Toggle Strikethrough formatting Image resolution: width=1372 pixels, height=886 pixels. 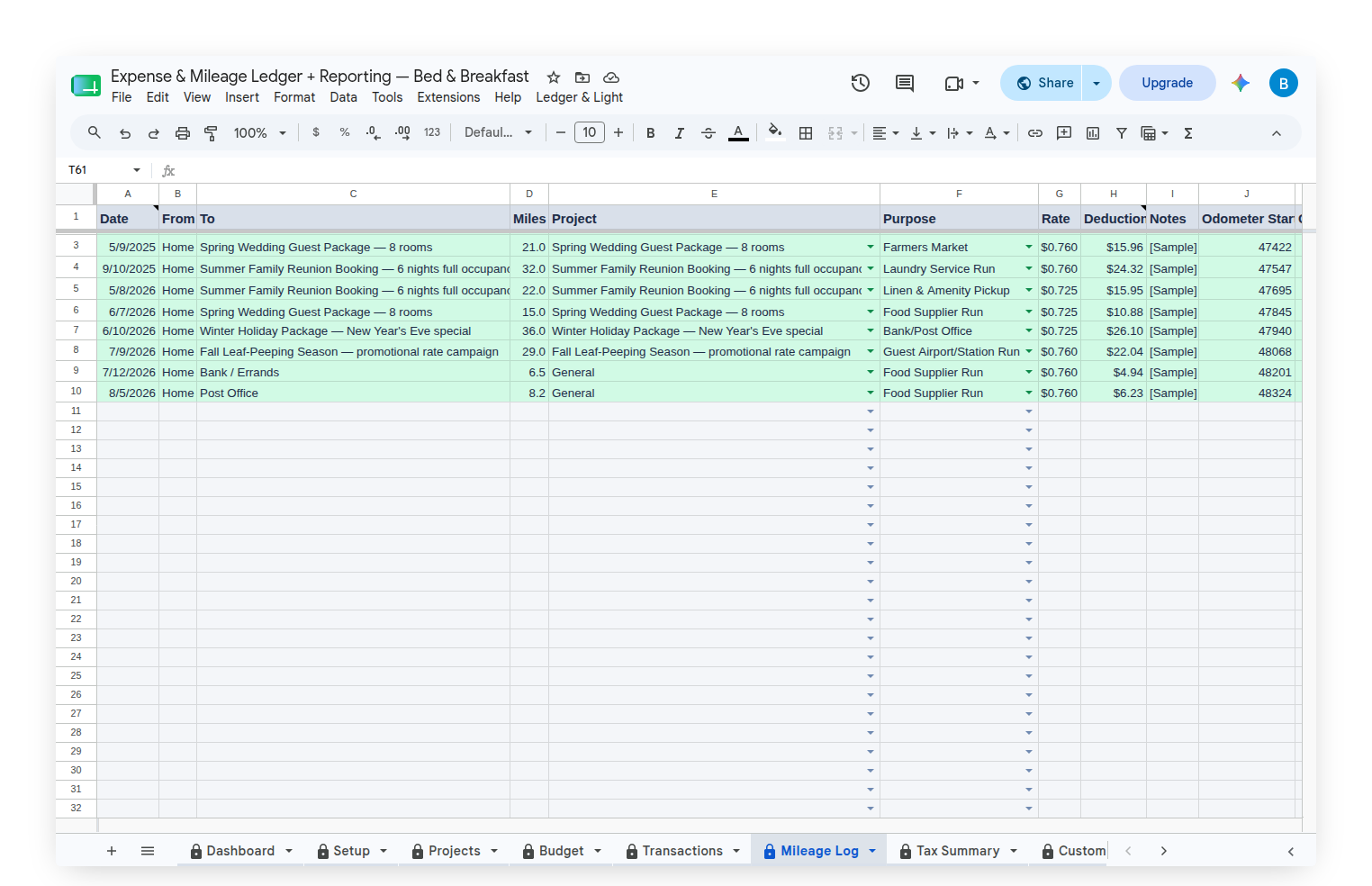709,133
